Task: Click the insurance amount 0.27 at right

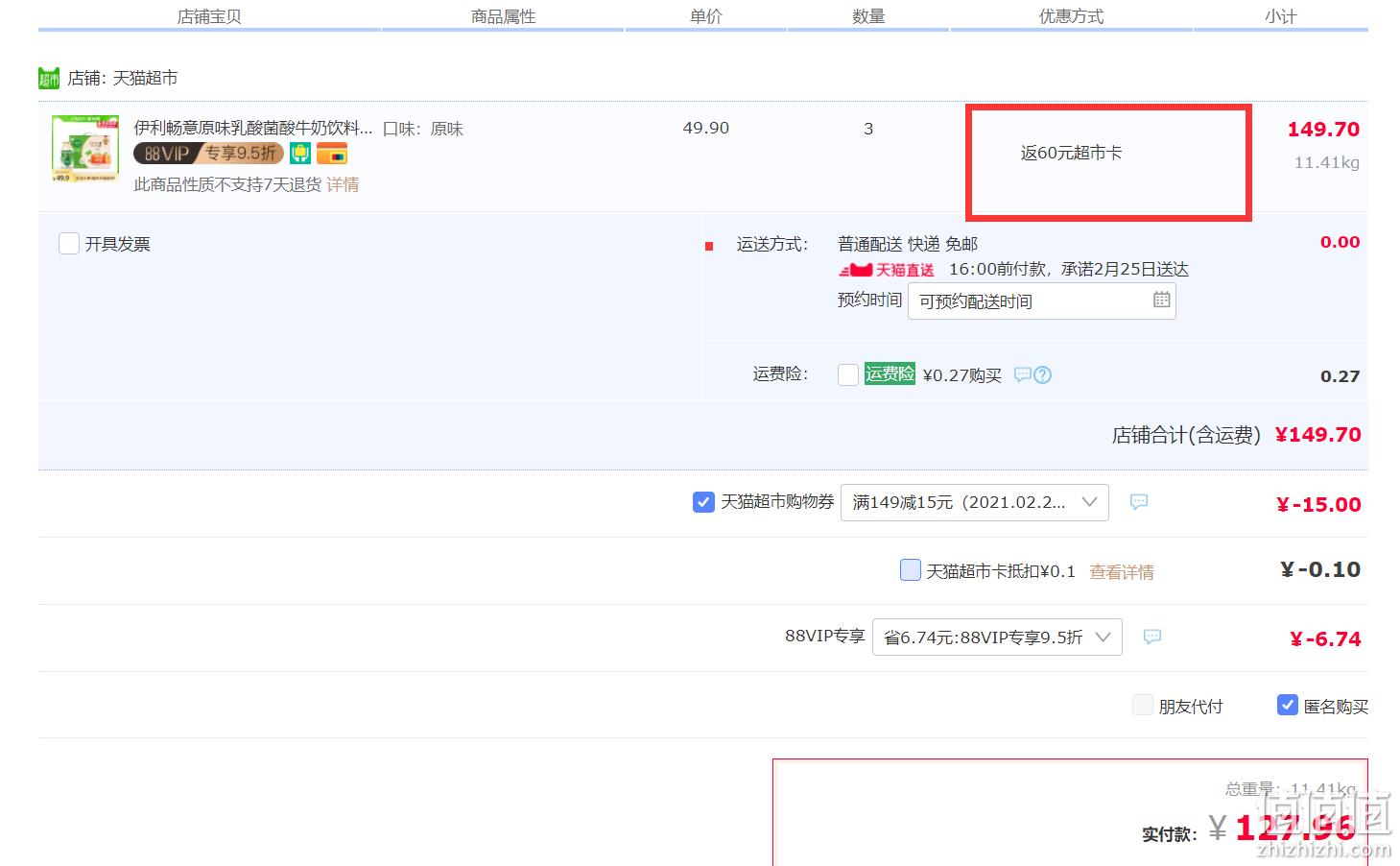Action: (1341, 376)
